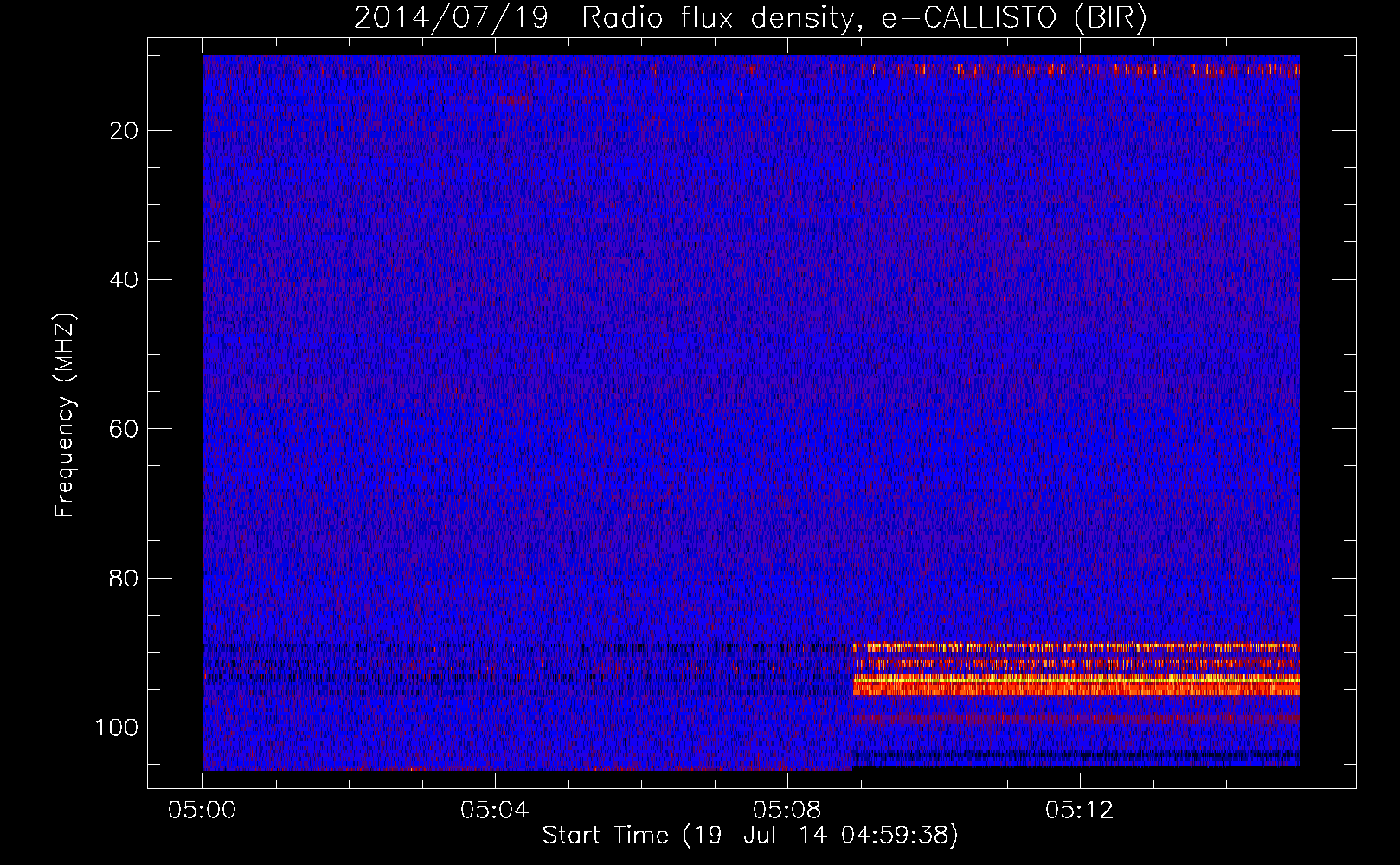Click the 40 MHz frequency tick label
This screenshot has width=1400, height=865.
click(125, 279)
